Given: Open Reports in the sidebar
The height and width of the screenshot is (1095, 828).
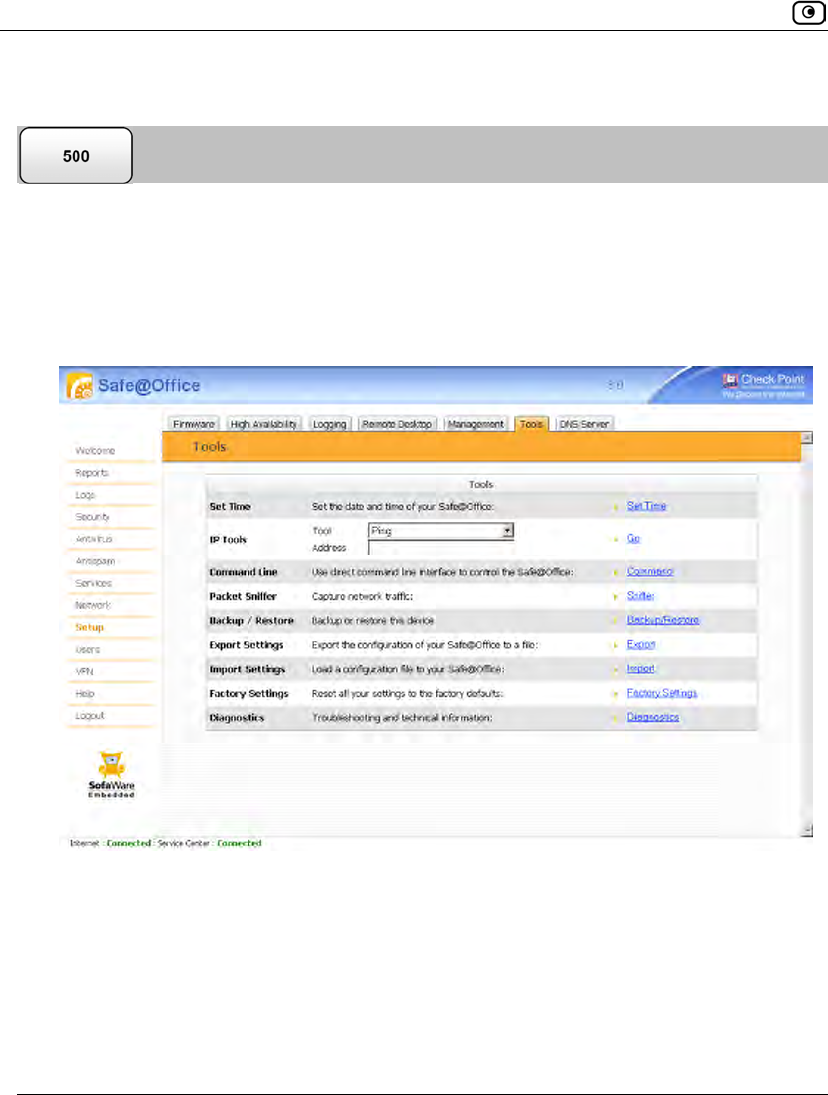Looking at the screenshot, I should [92, 473].
